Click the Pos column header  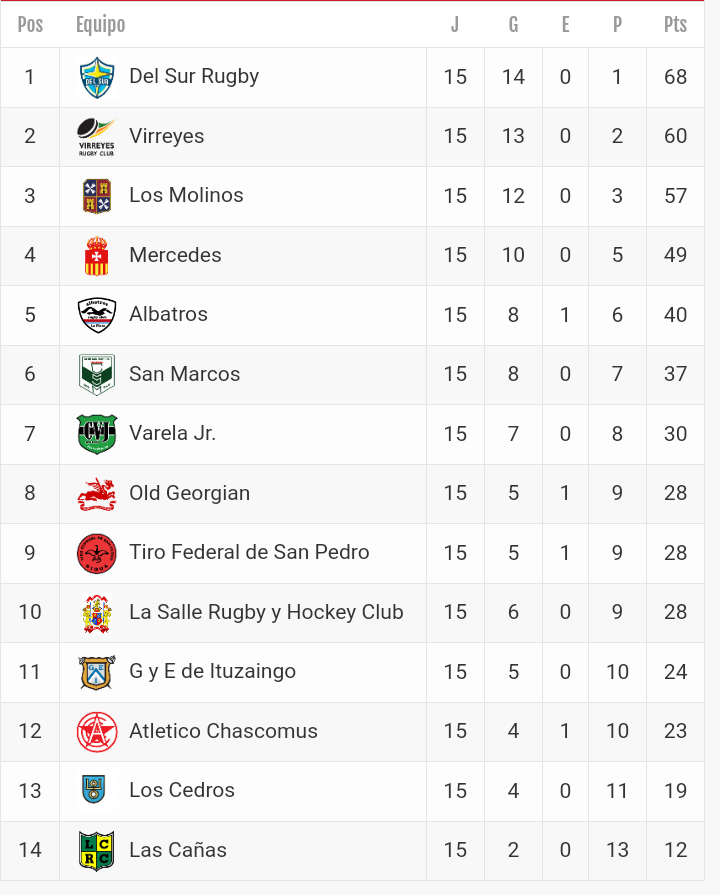click(30, 25)
